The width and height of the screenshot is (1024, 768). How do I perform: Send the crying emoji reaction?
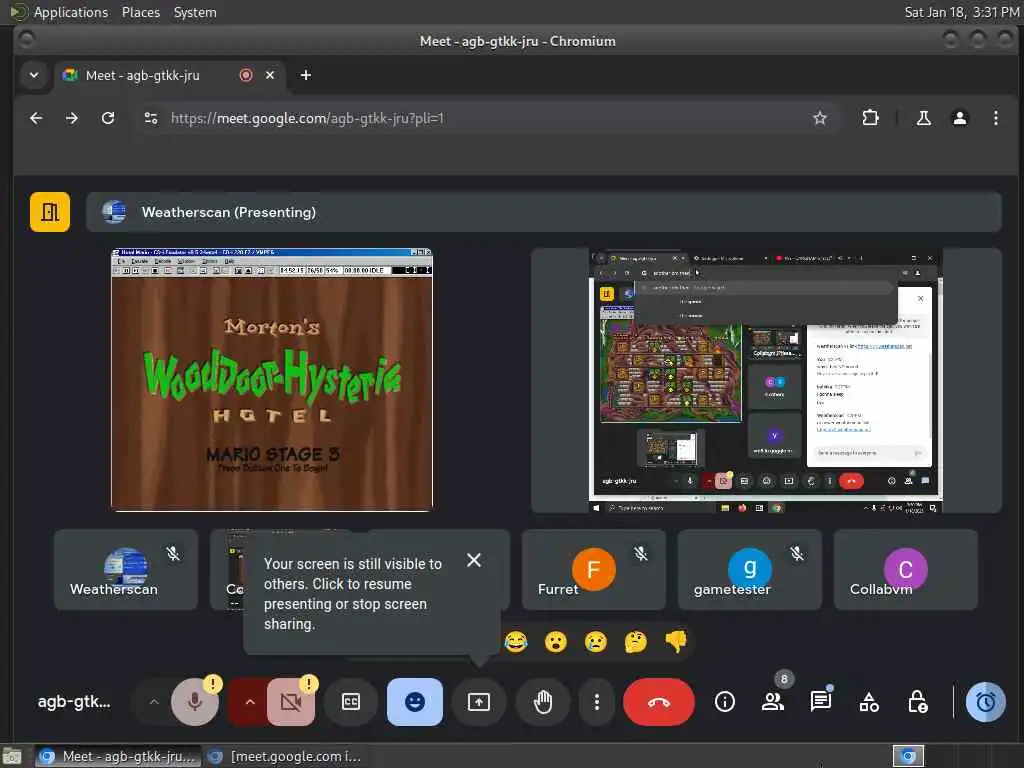click(x=596, y=641)
